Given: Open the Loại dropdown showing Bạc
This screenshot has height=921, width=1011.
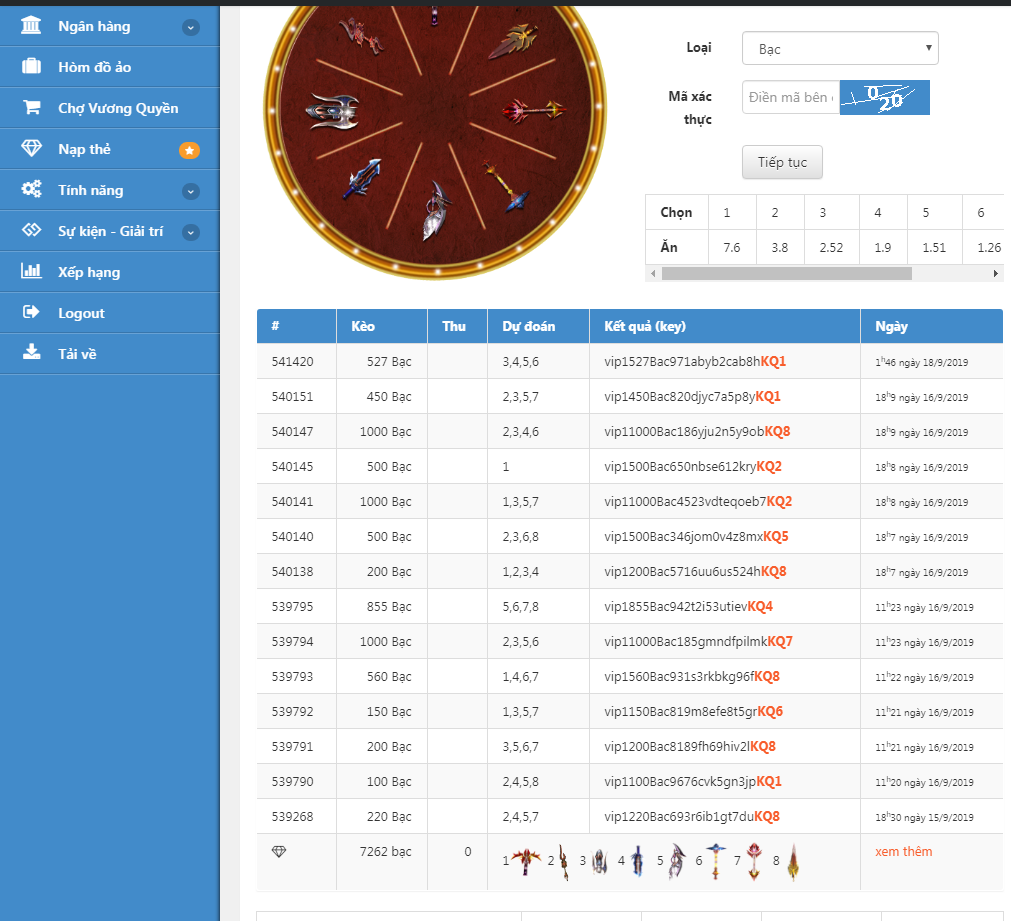Looking at the screenshot, I should [839, 48].
